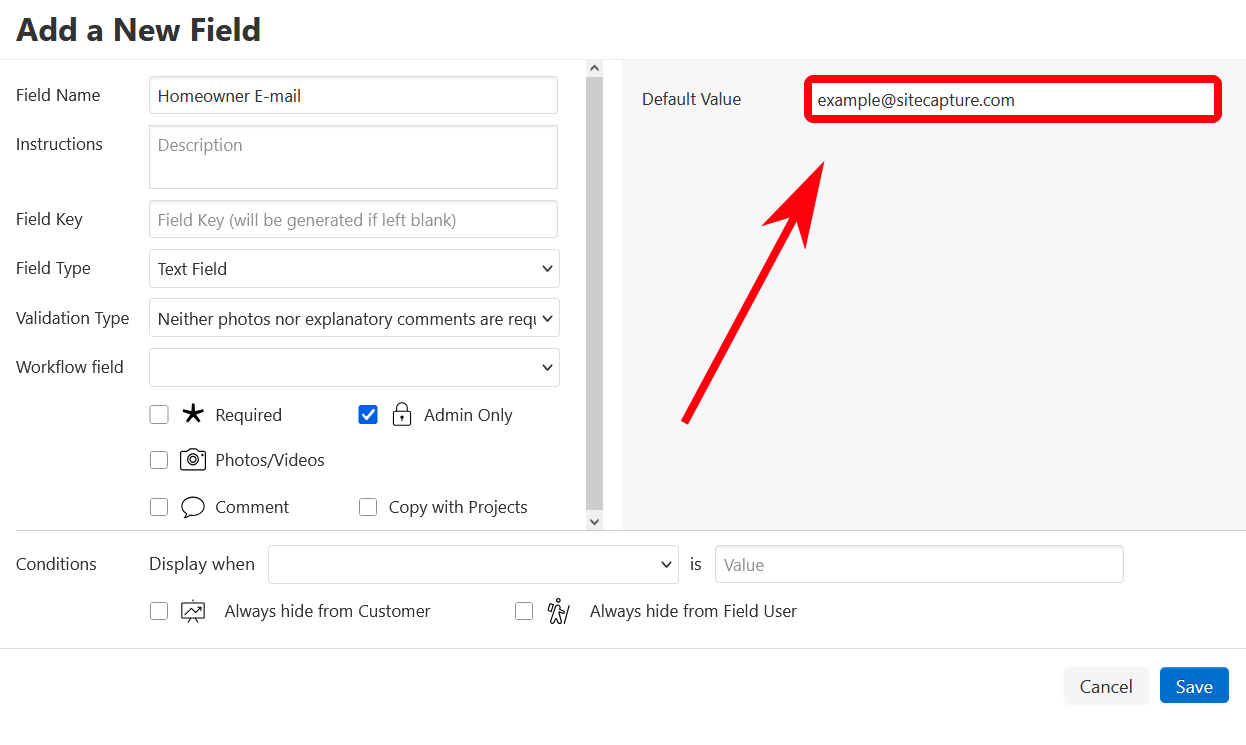Screen dimensions: 1246x745
Task: Click the Admin Only padlock icon
Action: [402, 414]
